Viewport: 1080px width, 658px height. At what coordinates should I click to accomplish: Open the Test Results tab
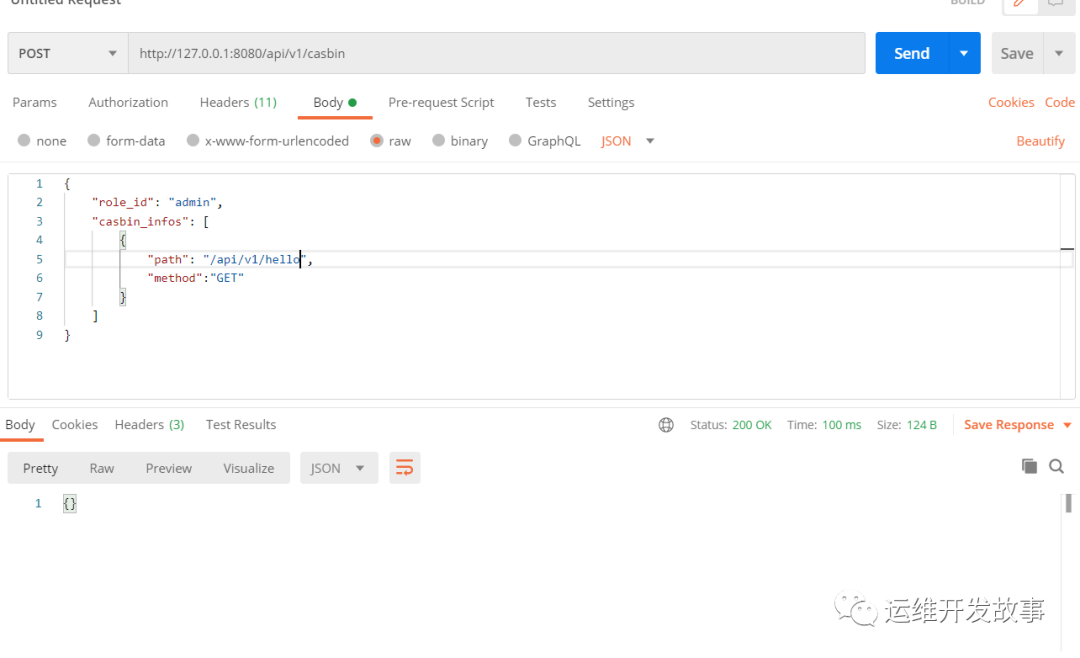tap(241, 425)
